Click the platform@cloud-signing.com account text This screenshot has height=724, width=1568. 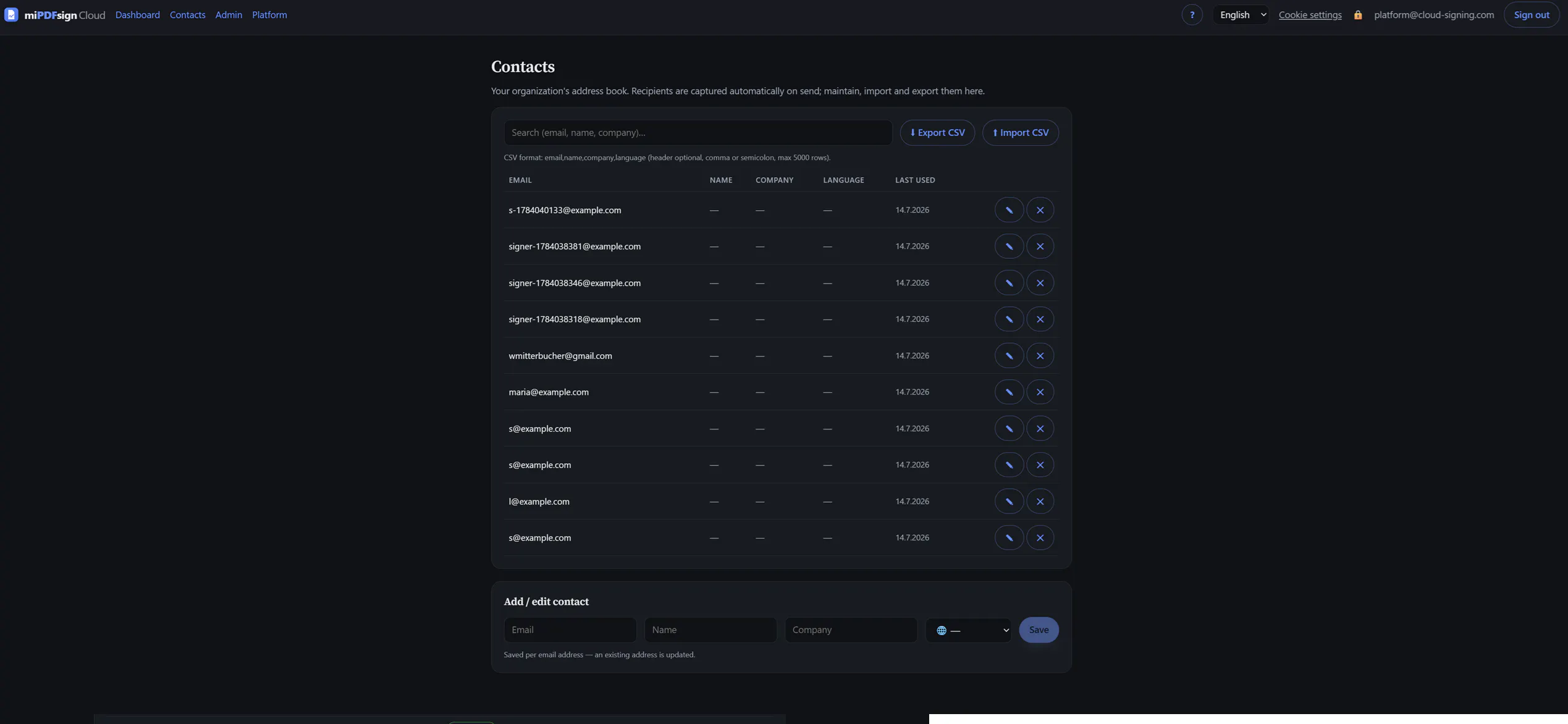point(1434,15)
